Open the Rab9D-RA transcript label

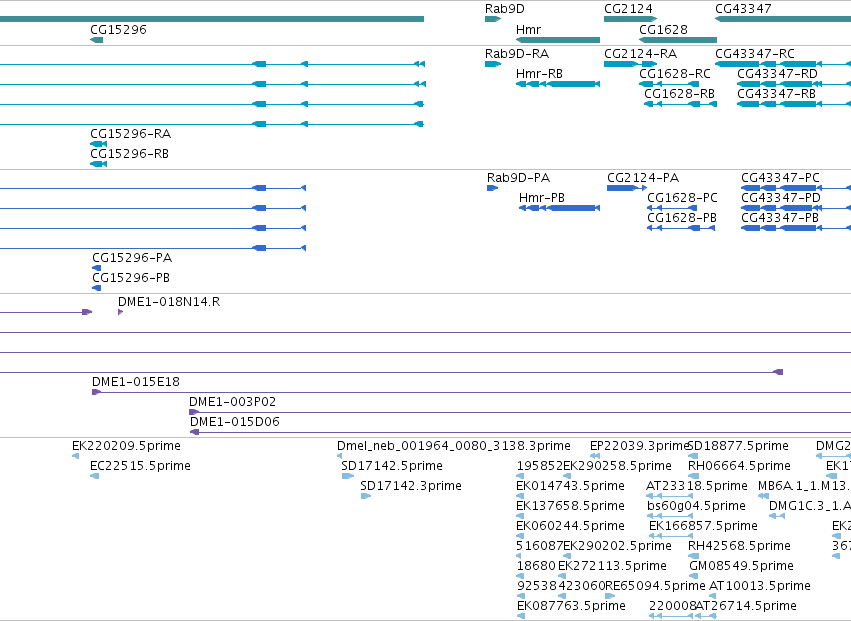click(517, 54)
